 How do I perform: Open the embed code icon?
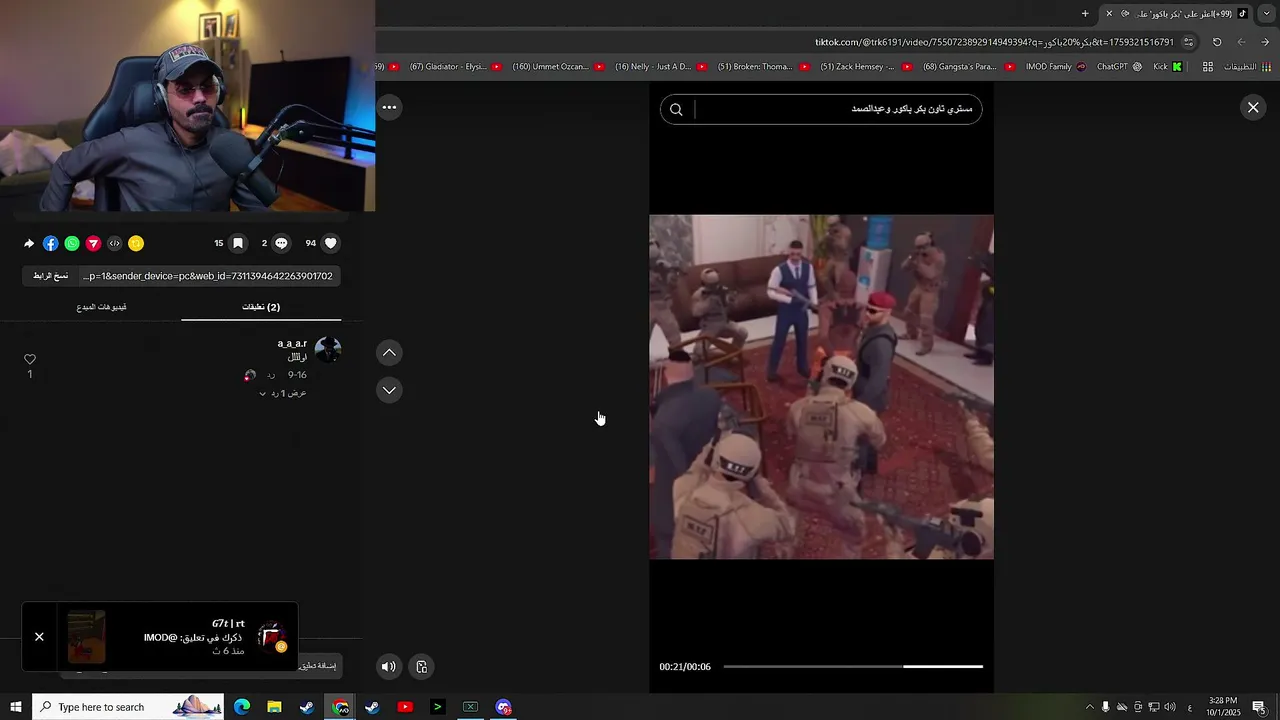114,243
